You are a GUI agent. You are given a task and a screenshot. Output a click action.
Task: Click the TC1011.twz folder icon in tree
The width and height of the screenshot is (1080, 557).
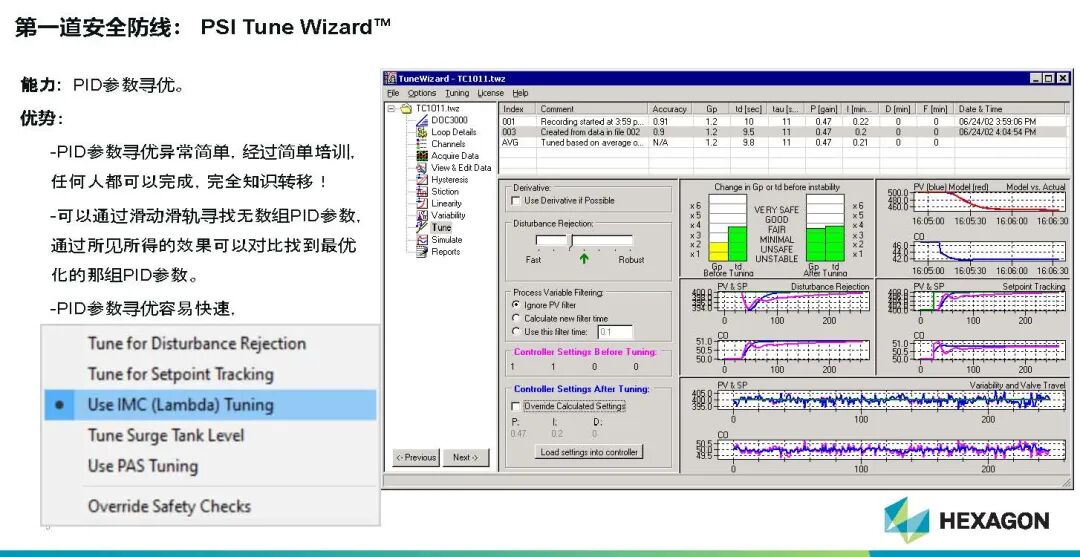[406, 109]
